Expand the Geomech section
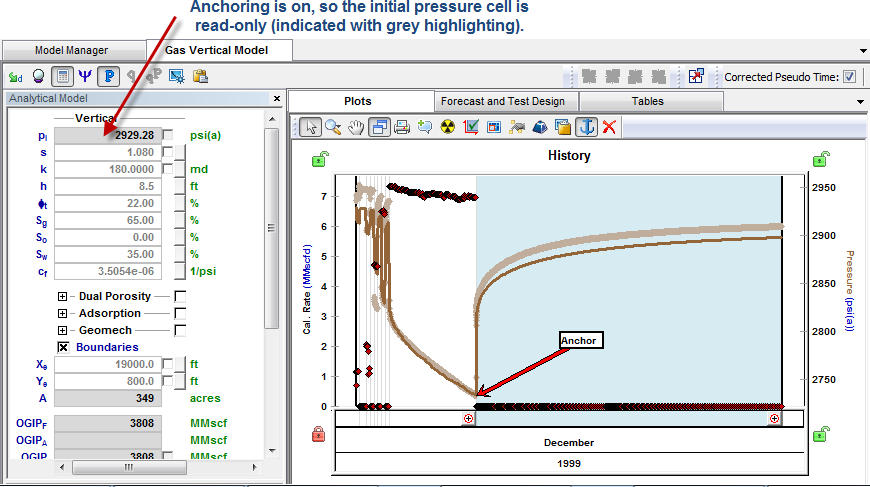The image size is (870, 487). coord(63,330)
